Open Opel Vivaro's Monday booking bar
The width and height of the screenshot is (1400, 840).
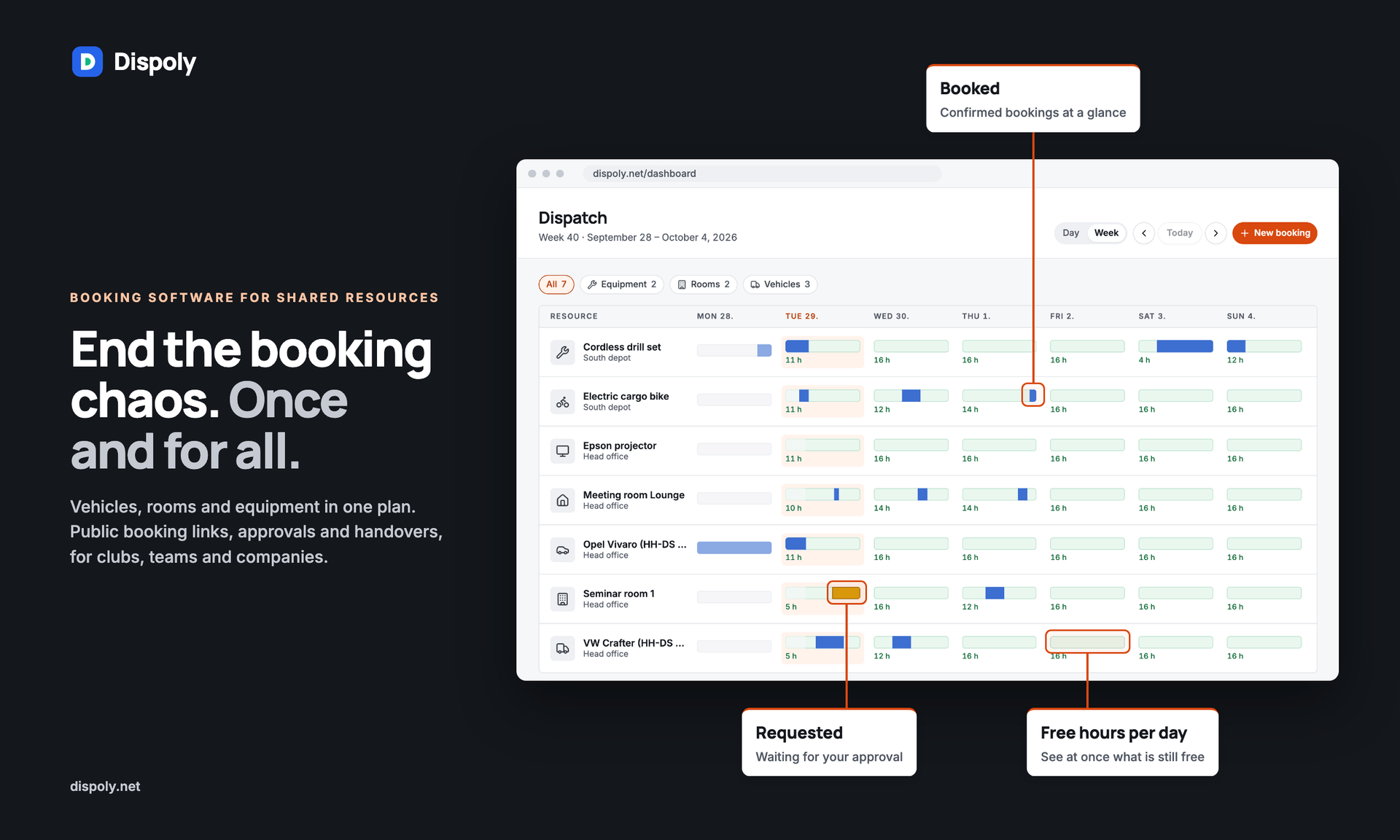point(734,548)
